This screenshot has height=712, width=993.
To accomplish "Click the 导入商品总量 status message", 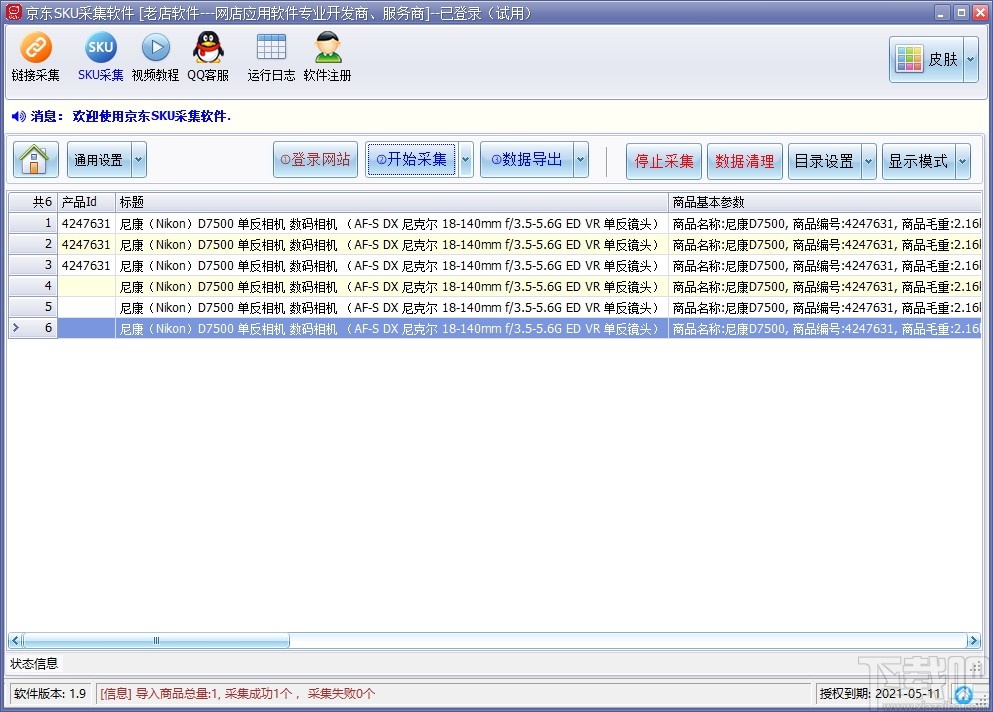I will coord(238,694).
